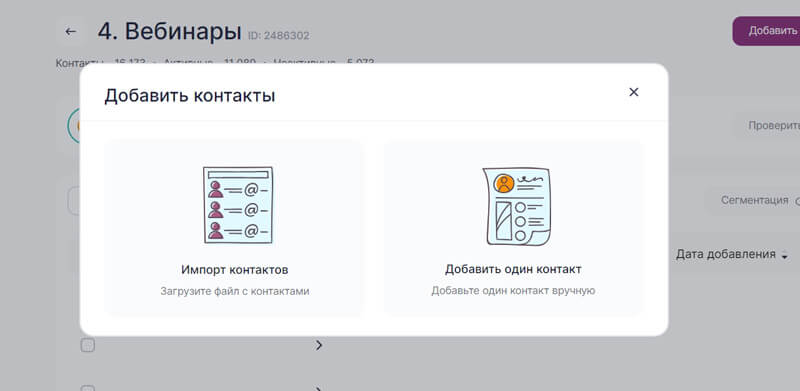Choose the Импорт контактов card

[x=234, y=228]
